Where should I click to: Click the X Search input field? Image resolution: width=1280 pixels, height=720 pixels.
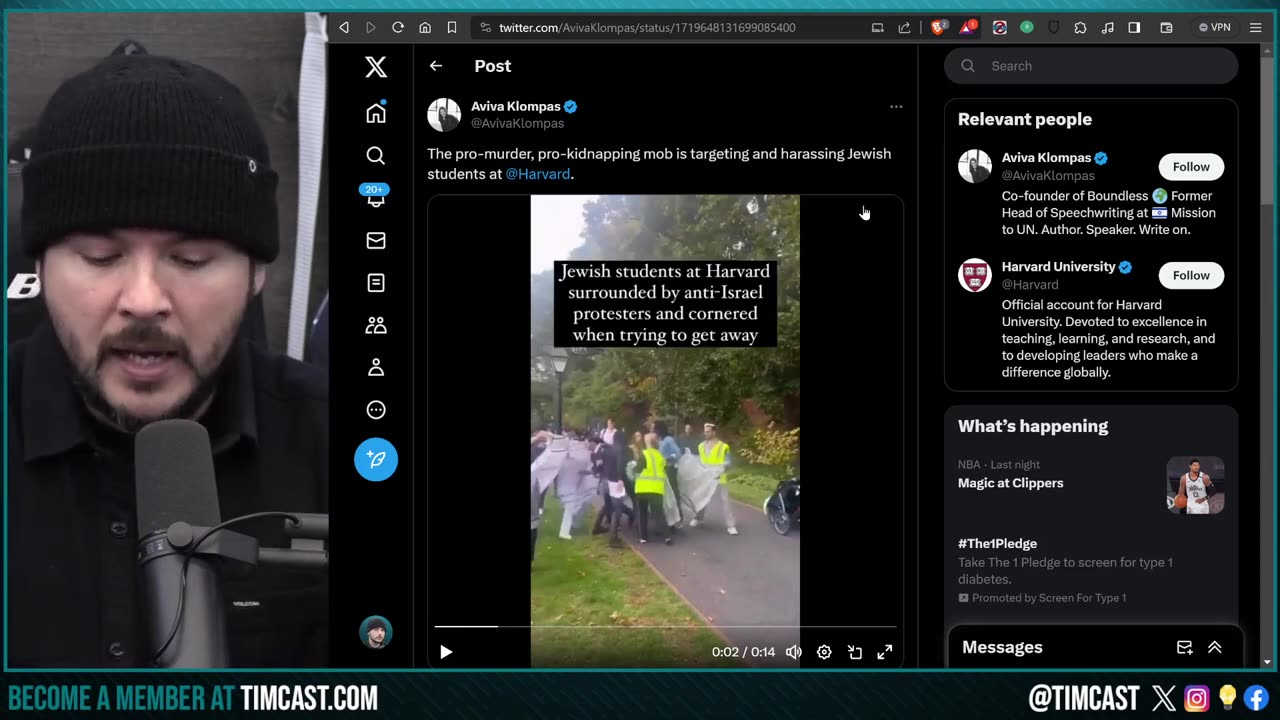(1091, 66)
